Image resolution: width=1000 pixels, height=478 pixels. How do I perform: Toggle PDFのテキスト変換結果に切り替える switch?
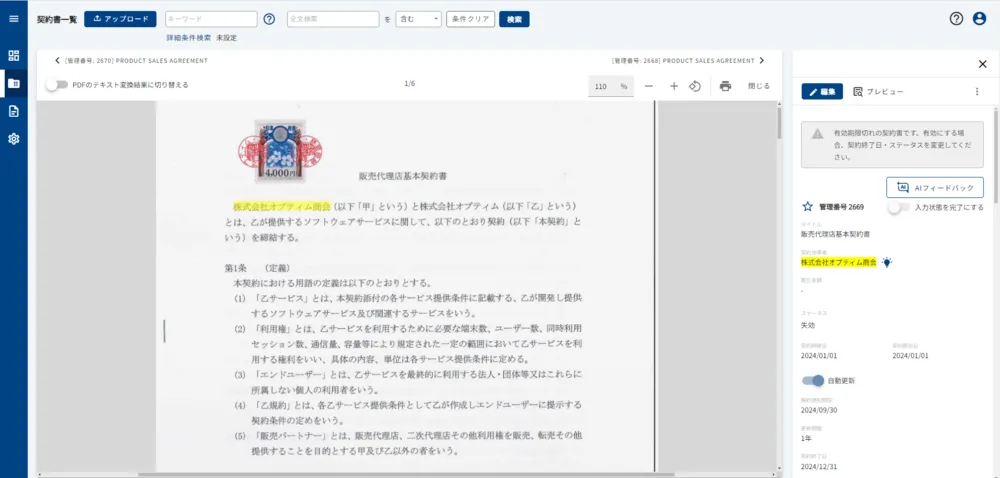[x=57, y=85]
